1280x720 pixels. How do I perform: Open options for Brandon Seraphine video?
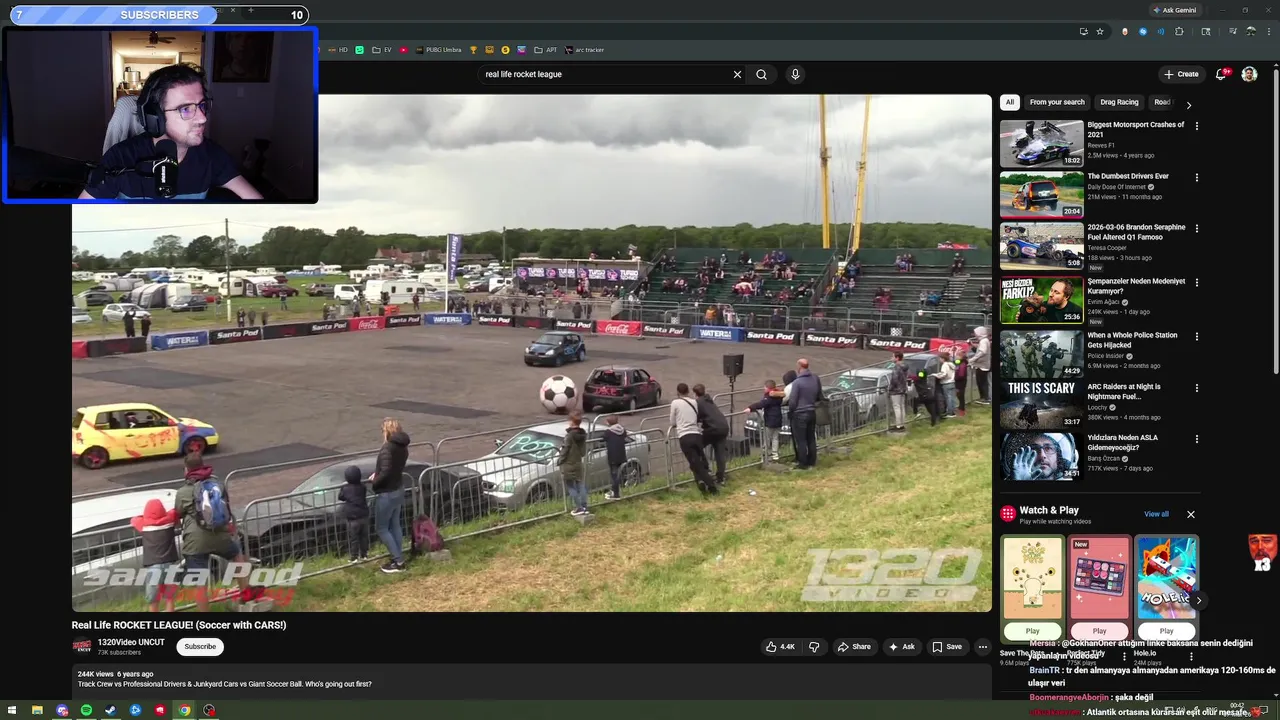(1196, 228)
